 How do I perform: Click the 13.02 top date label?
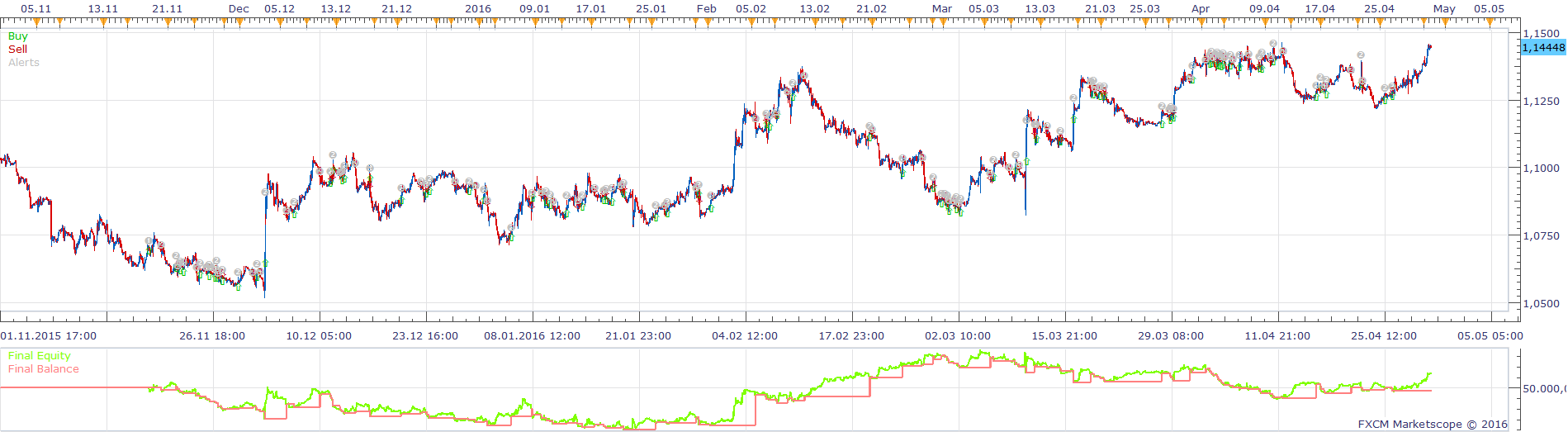click(x=814, y=9)
